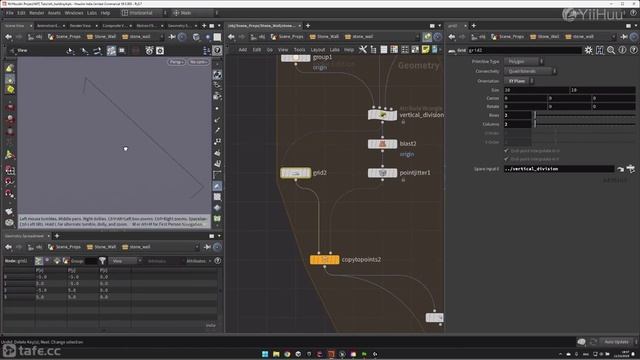This screenshot has height=360, width=640.
Task: Click the node name field grid2
Action: pos(524,50)
